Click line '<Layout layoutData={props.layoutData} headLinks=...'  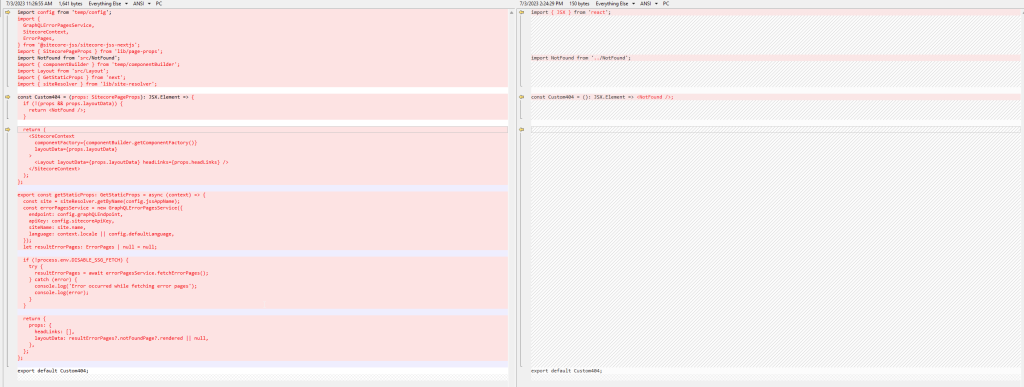tap(131, 162)
